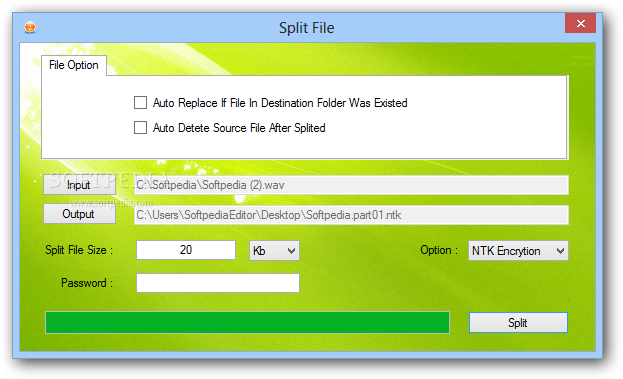Click the Input button
The image size is (623, 379).
coord(79,185)
